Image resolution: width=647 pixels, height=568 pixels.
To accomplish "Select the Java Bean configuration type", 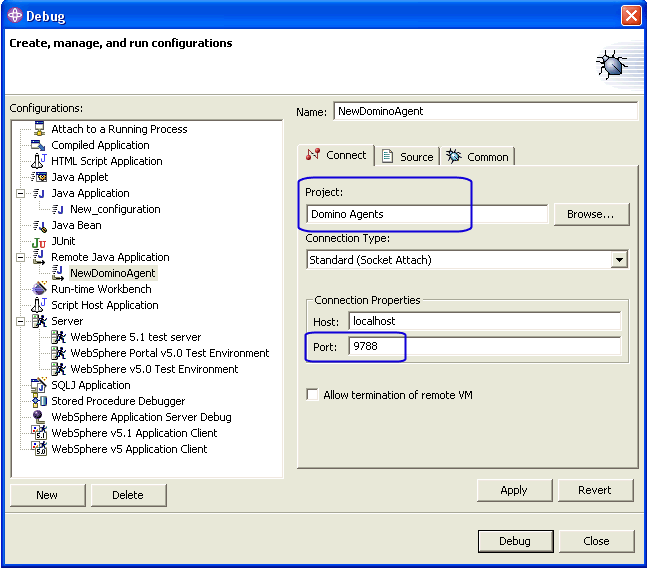I will 76,225.
